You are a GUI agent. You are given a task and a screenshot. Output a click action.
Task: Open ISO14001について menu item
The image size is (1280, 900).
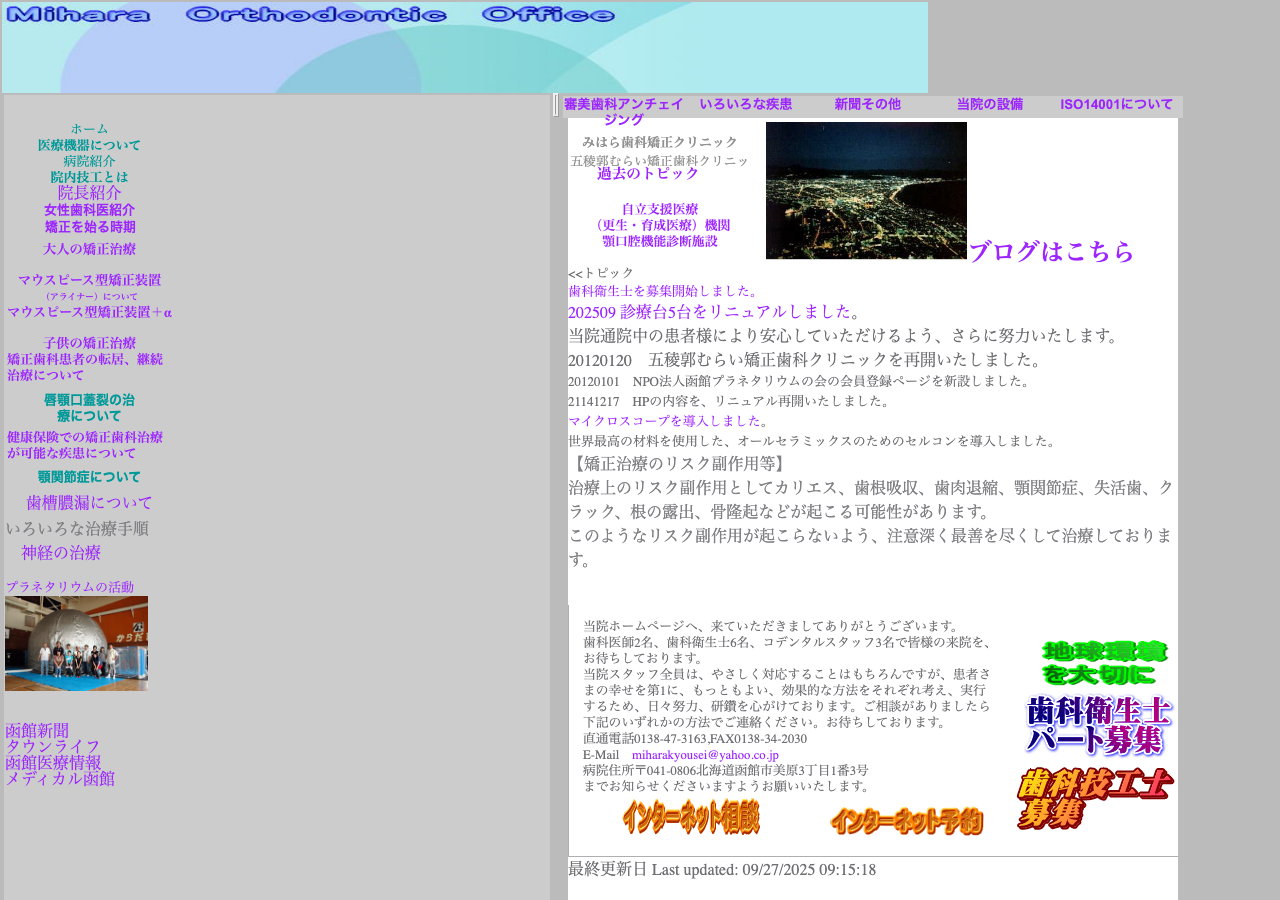(x=1116, y=104)
